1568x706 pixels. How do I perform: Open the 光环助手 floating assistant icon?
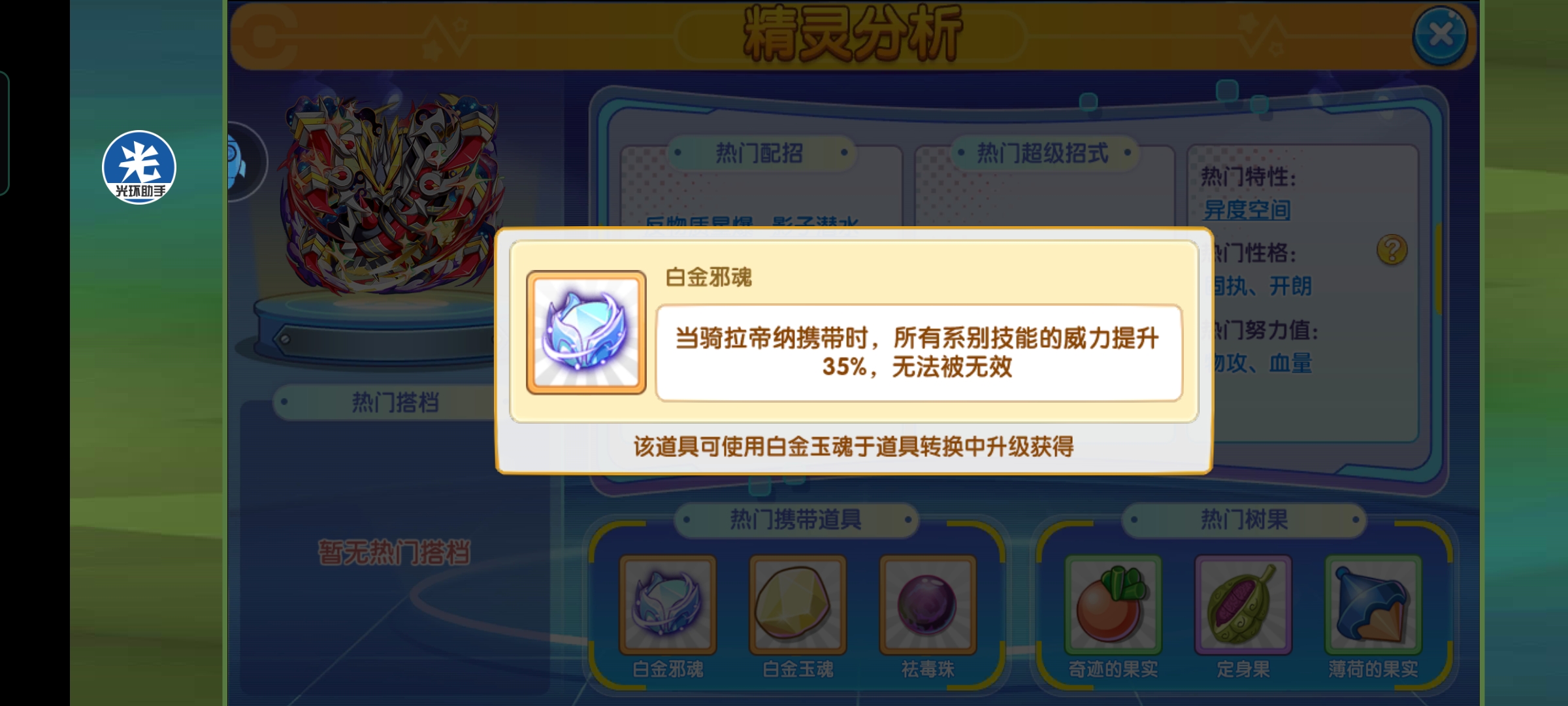point(139,167)
